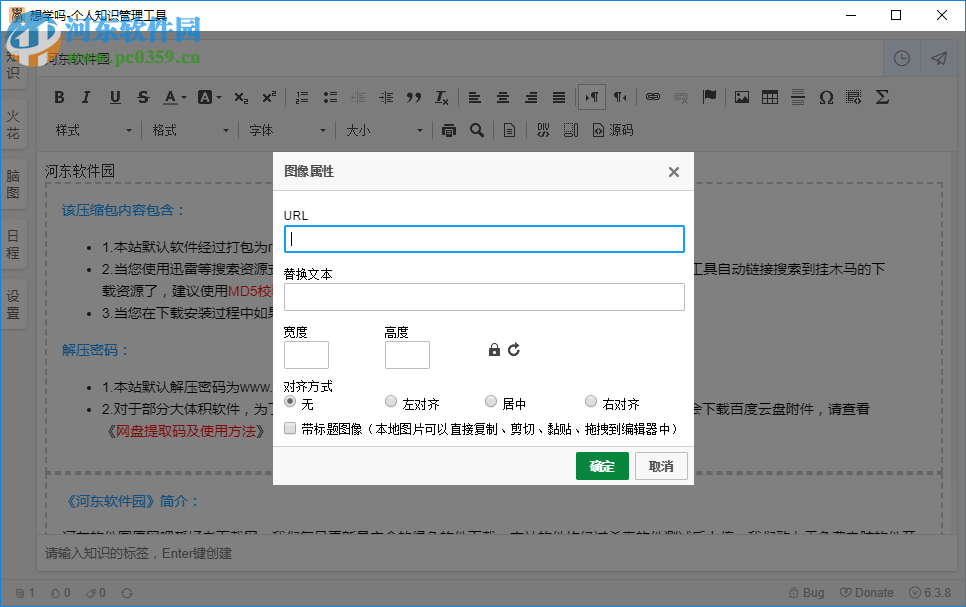Enable the 带标题图像 checkbox
The image size is (966, 607).
(289, 428)
